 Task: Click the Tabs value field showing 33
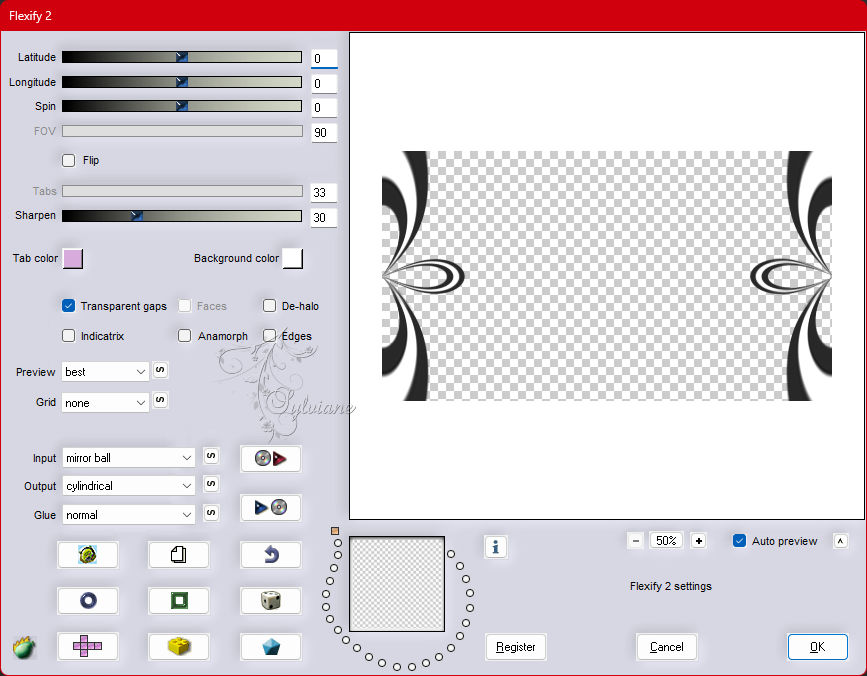click(324, 193)
